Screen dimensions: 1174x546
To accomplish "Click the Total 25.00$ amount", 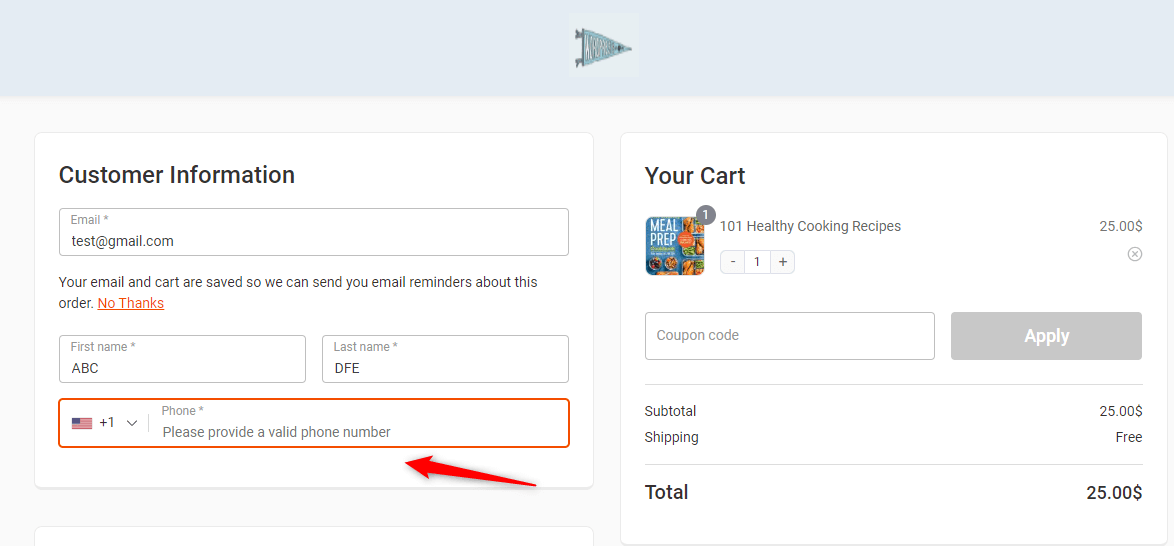I will tap(1115, 492).
